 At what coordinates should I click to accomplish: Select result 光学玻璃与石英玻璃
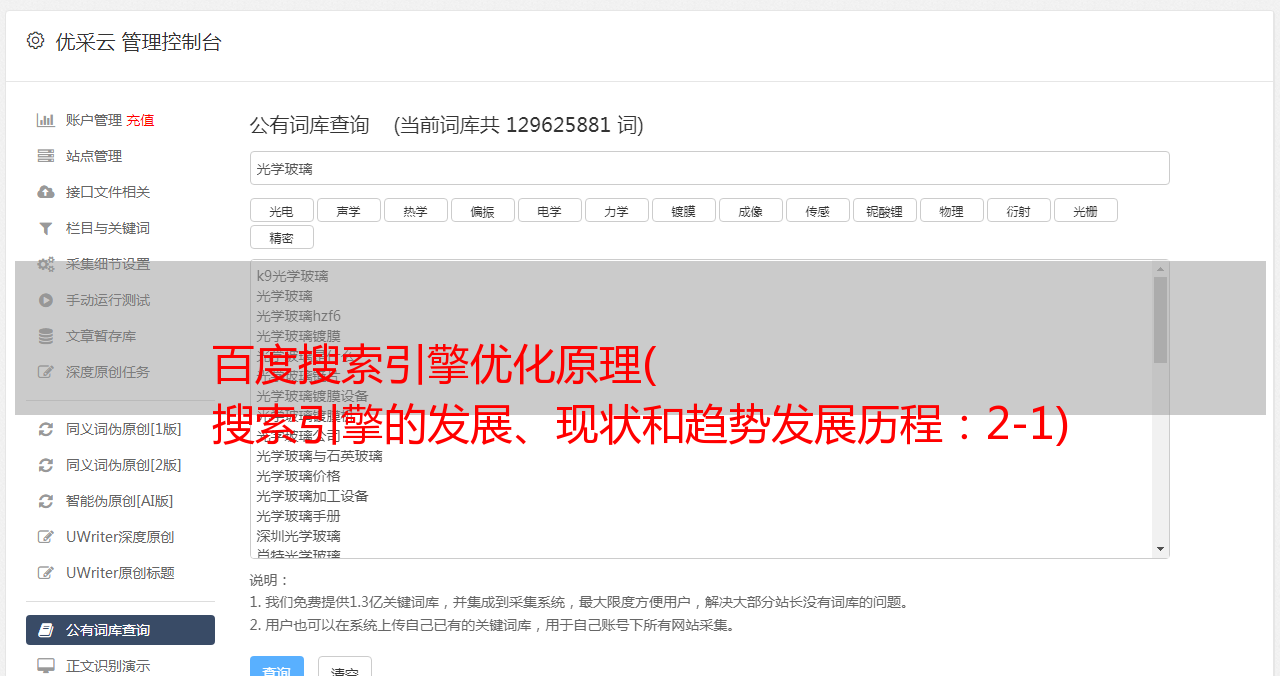point(319,456)
